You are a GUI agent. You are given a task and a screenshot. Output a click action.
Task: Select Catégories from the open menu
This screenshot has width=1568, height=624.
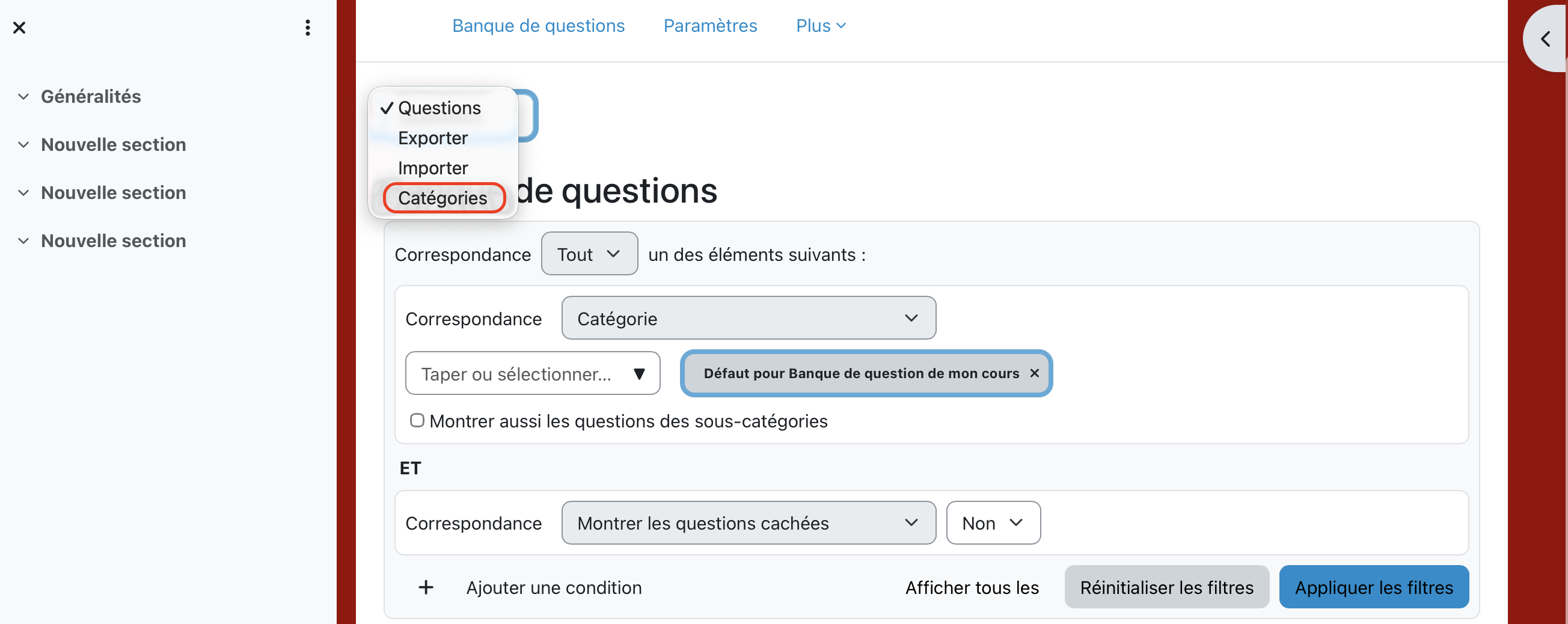(443, 198)
